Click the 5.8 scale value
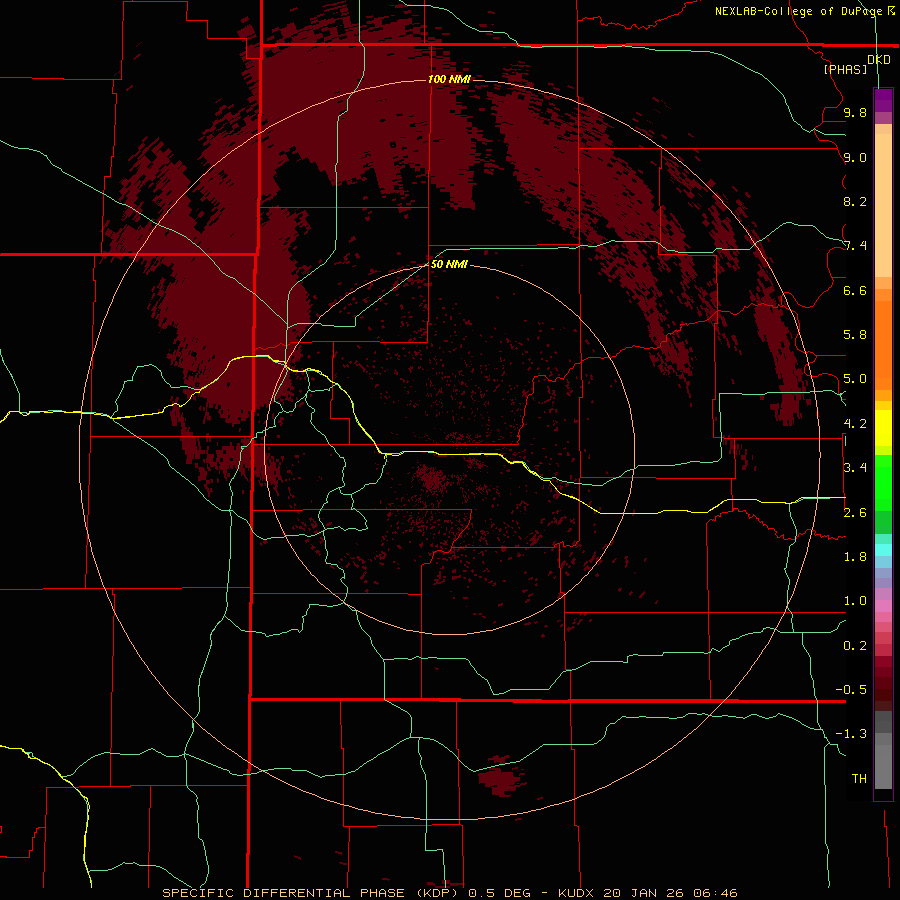This screenshot has width=900, height=900. coord(855,335)
